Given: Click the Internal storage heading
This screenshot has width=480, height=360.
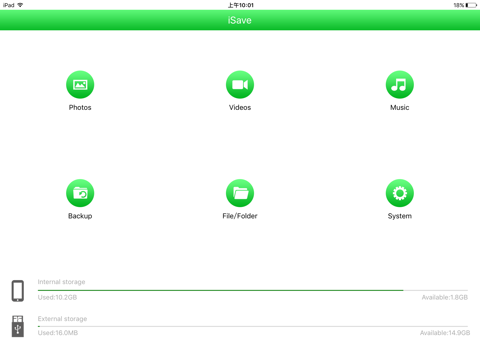Looking at the screenshot, I should (x=61, y=282).
